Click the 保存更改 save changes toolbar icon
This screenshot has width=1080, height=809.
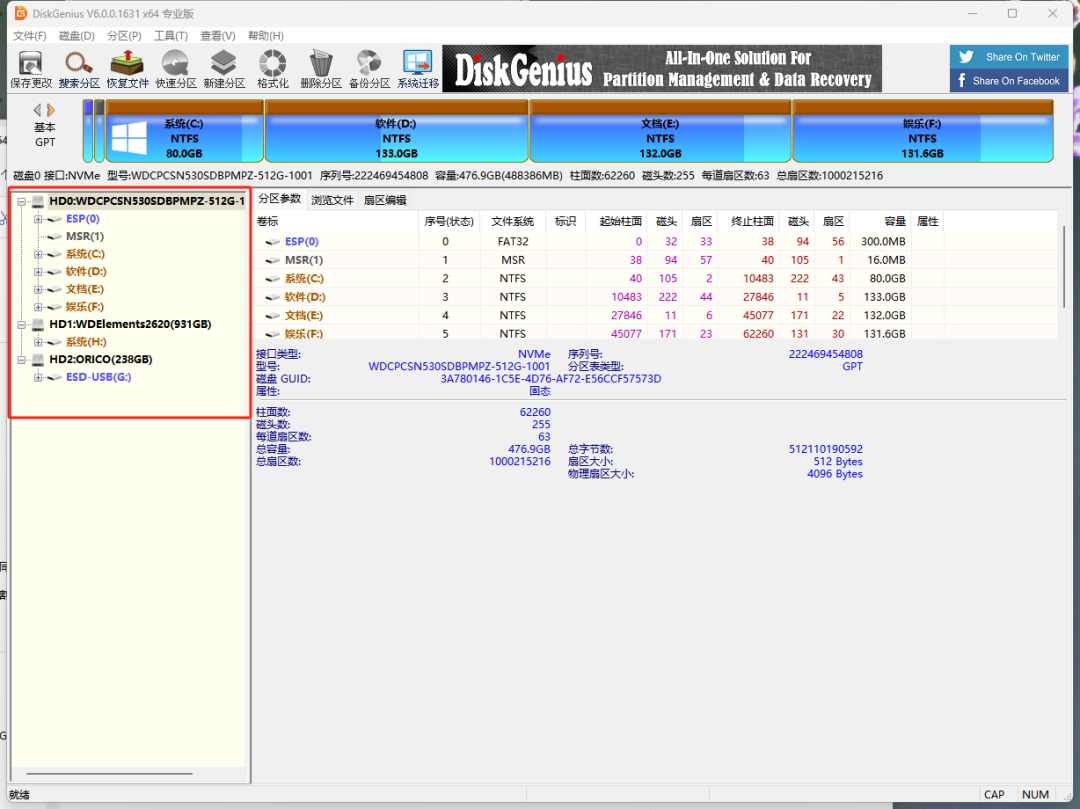pos(31,69)
